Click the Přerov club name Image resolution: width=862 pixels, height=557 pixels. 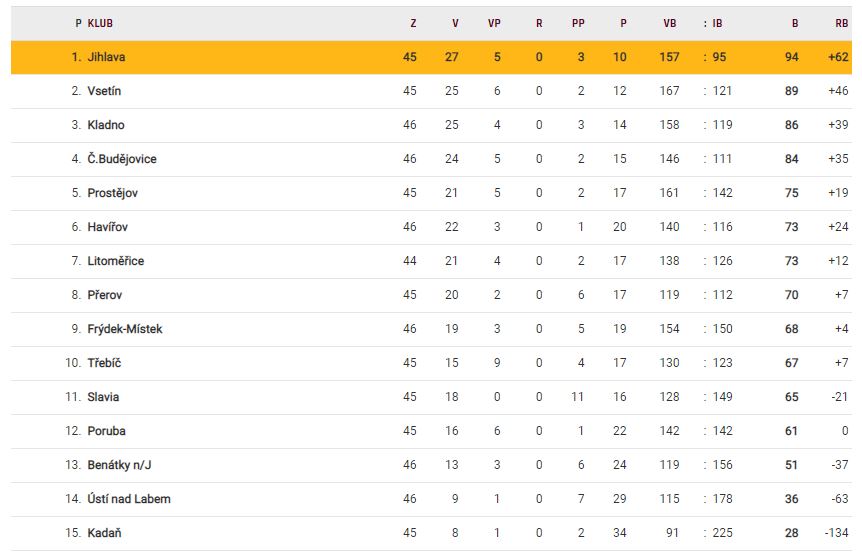[106, 295]
